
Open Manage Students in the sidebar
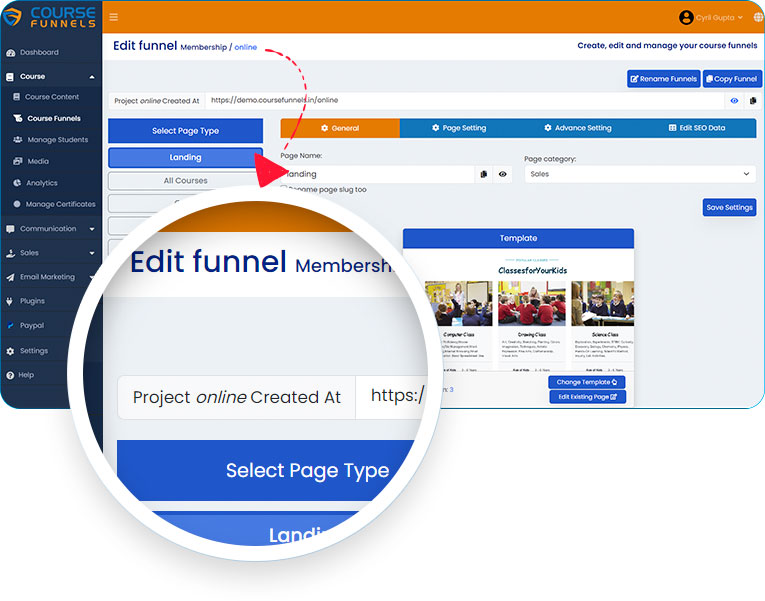[x=58, y=140]
